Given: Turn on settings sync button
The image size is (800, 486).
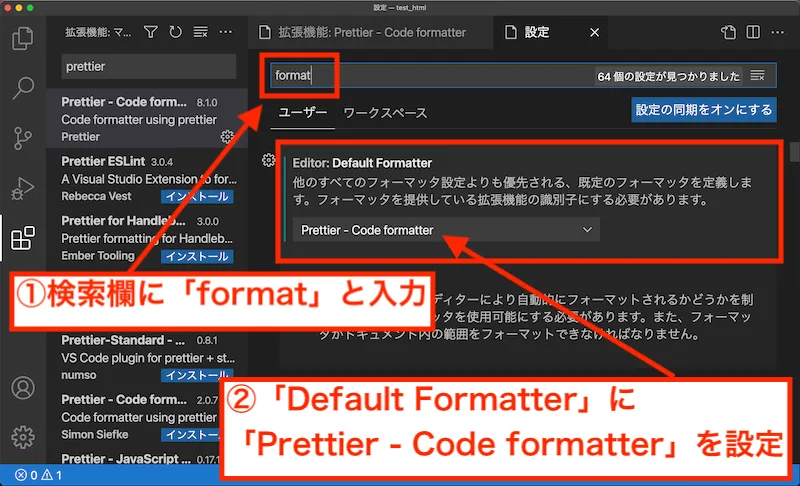Looking at the screenshot, I should point(704,110).
